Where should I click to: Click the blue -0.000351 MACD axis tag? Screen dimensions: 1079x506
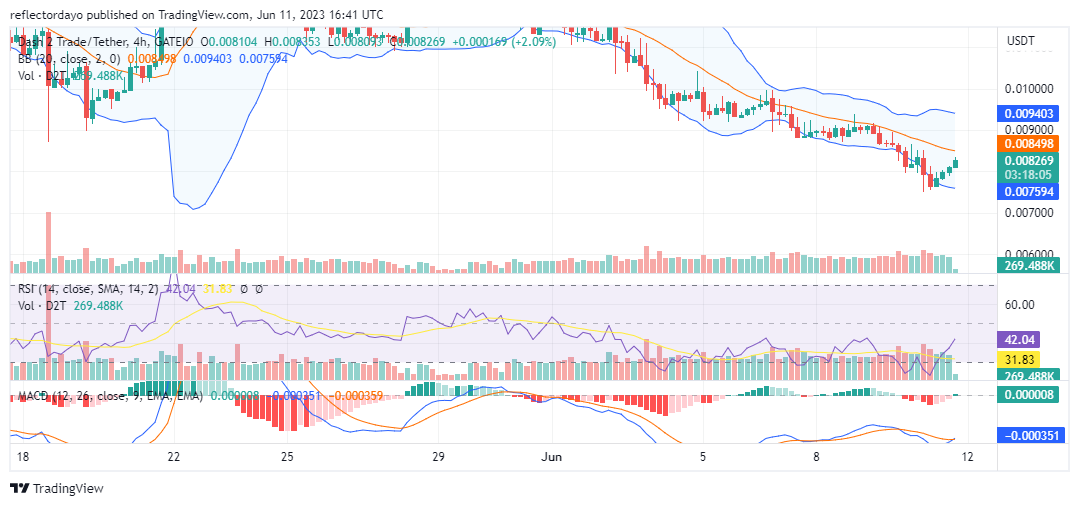[x=1032, y=436]
